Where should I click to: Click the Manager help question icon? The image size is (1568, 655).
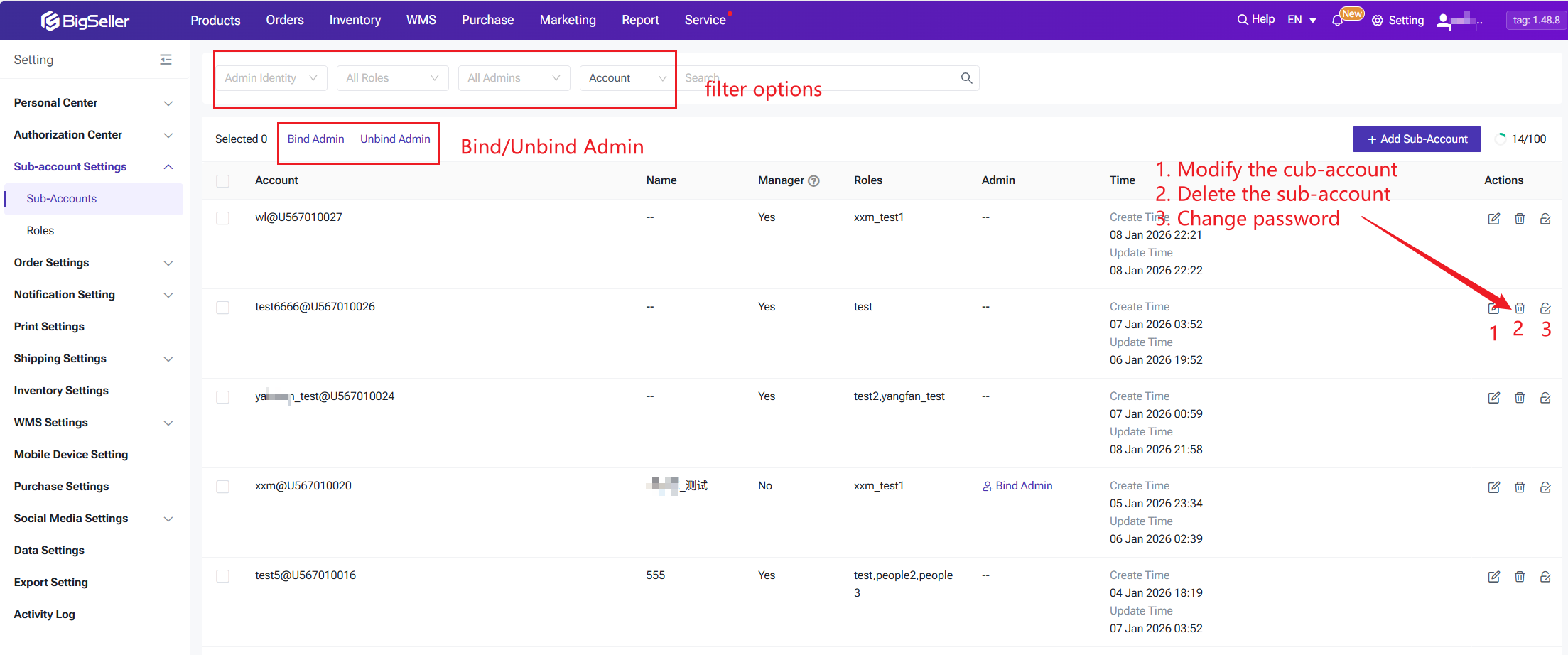pos(814,181)
